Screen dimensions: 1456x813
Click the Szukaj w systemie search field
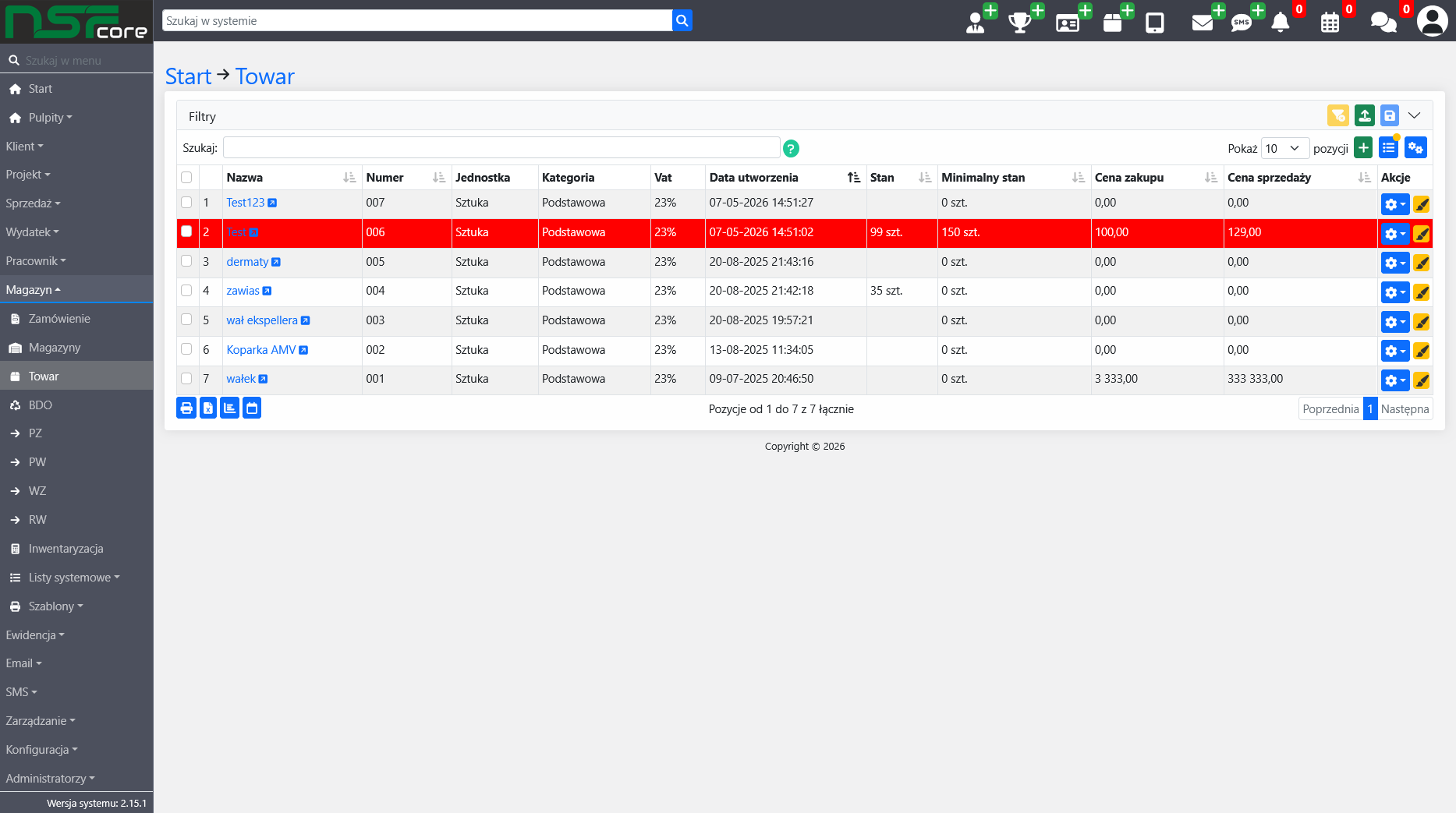click(417, 21)
